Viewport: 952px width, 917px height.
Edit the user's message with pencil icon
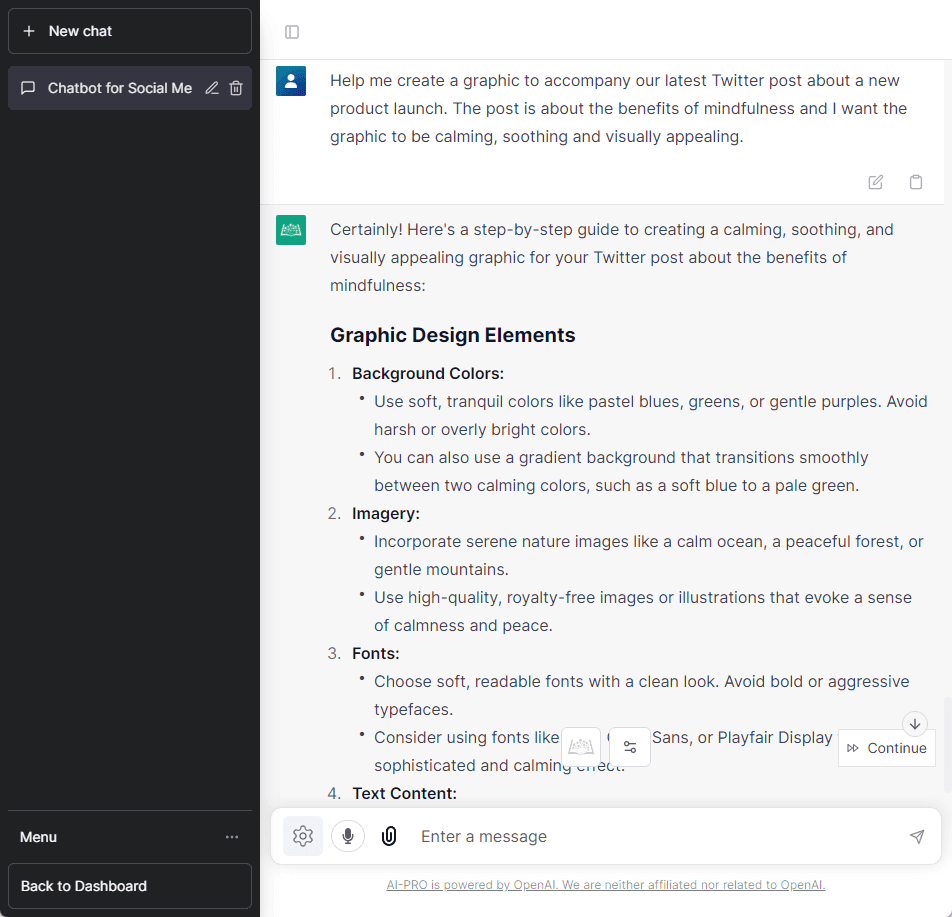(x=876, y=182)
